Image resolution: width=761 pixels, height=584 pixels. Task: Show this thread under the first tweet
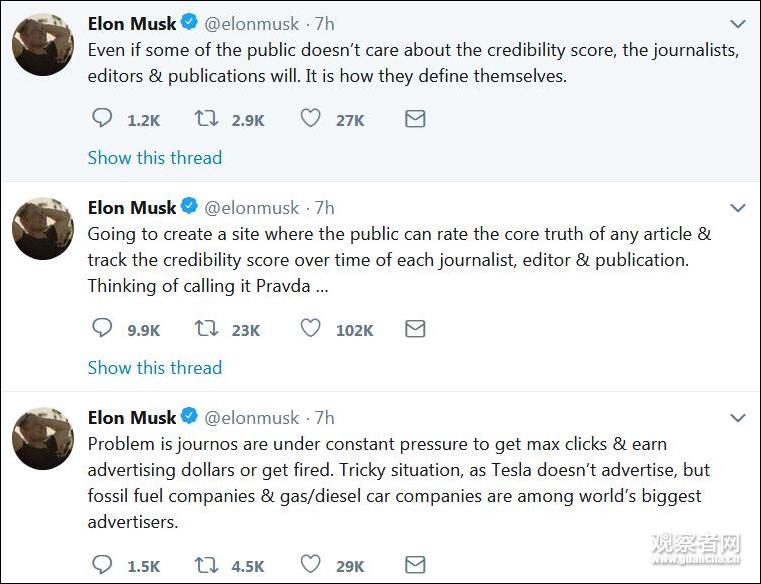155,158
